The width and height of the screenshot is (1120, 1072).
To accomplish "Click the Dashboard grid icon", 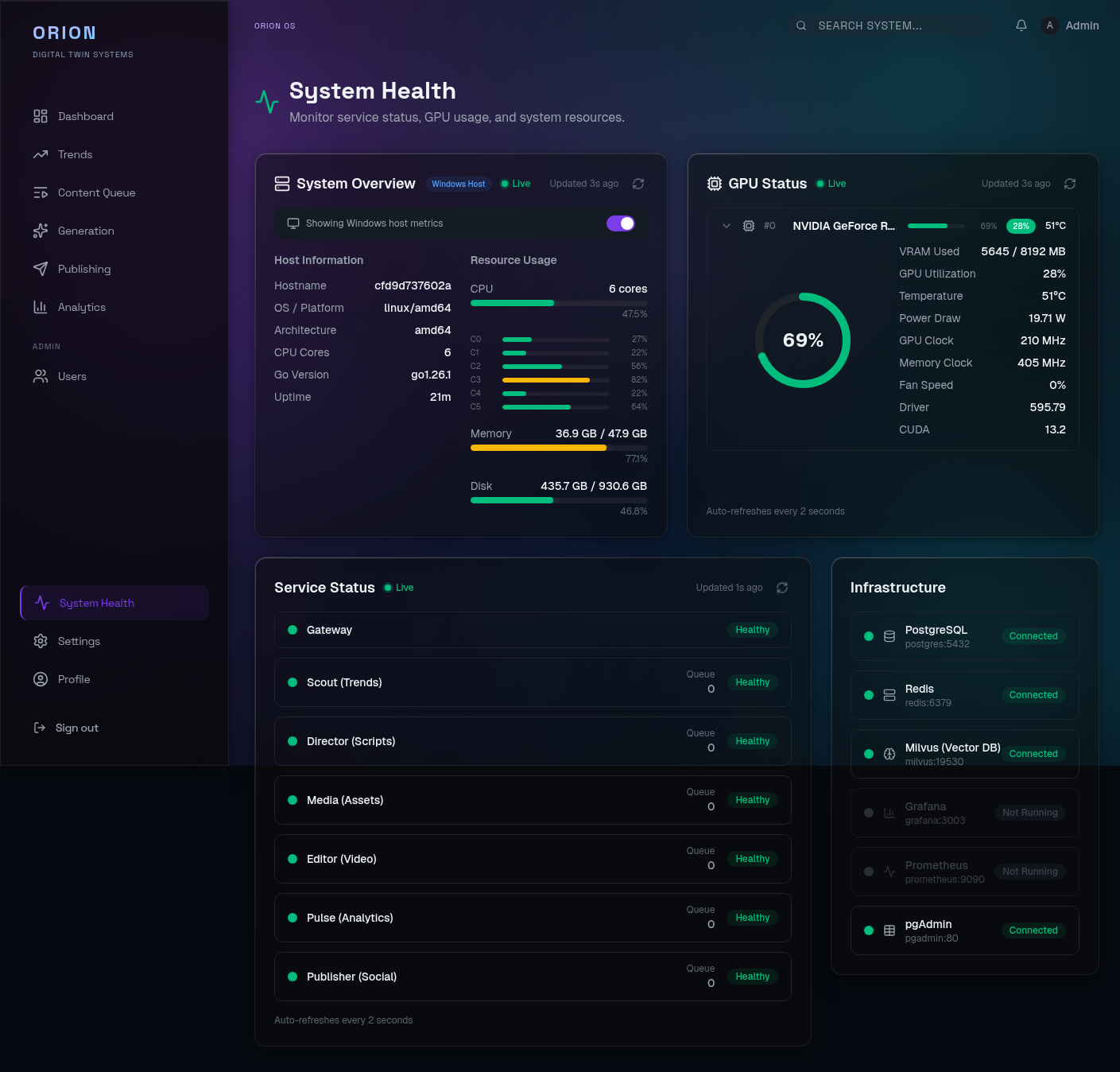I will (41, 116).
